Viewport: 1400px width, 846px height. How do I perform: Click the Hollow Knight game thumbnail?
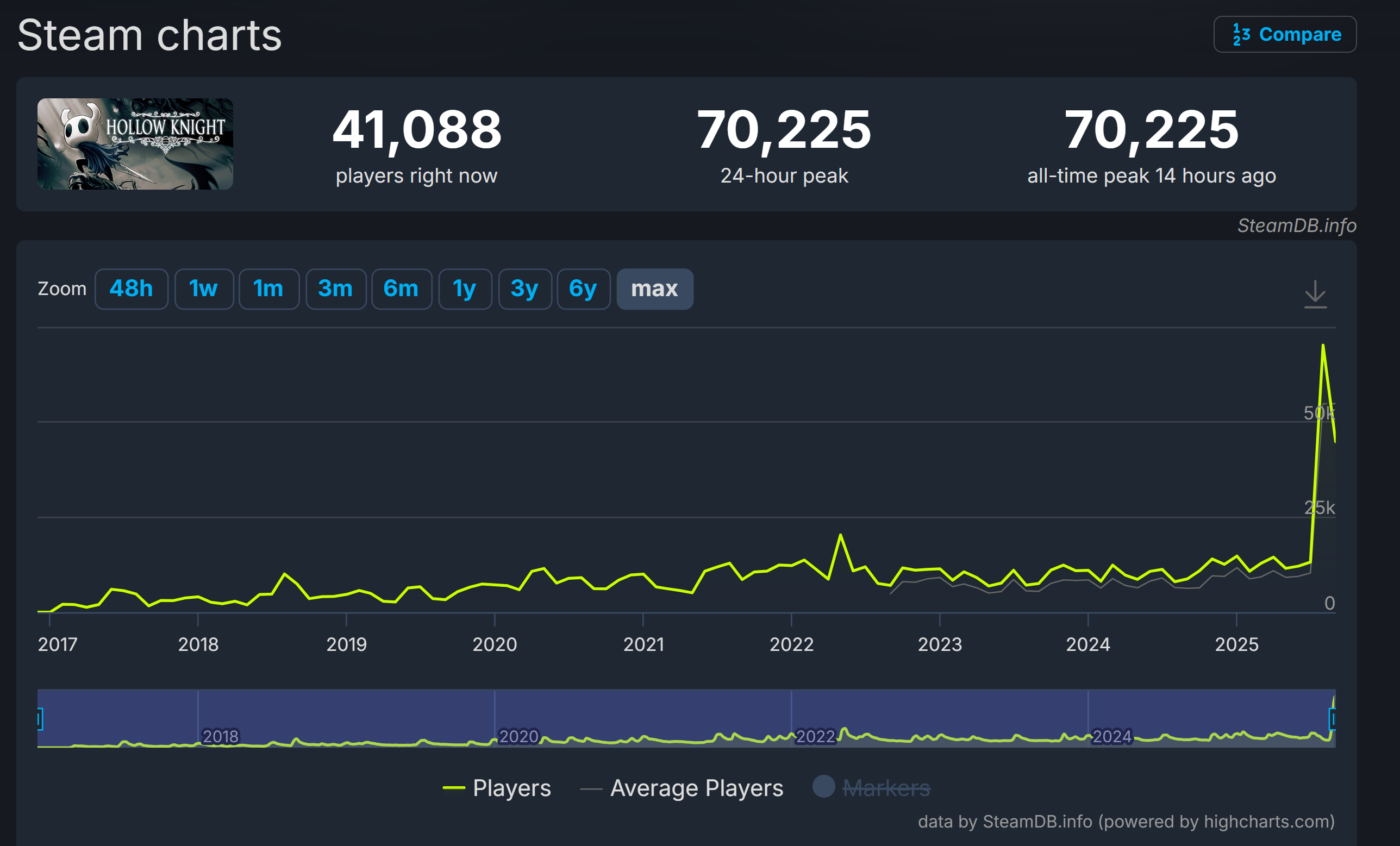click(x=135, y=144)
